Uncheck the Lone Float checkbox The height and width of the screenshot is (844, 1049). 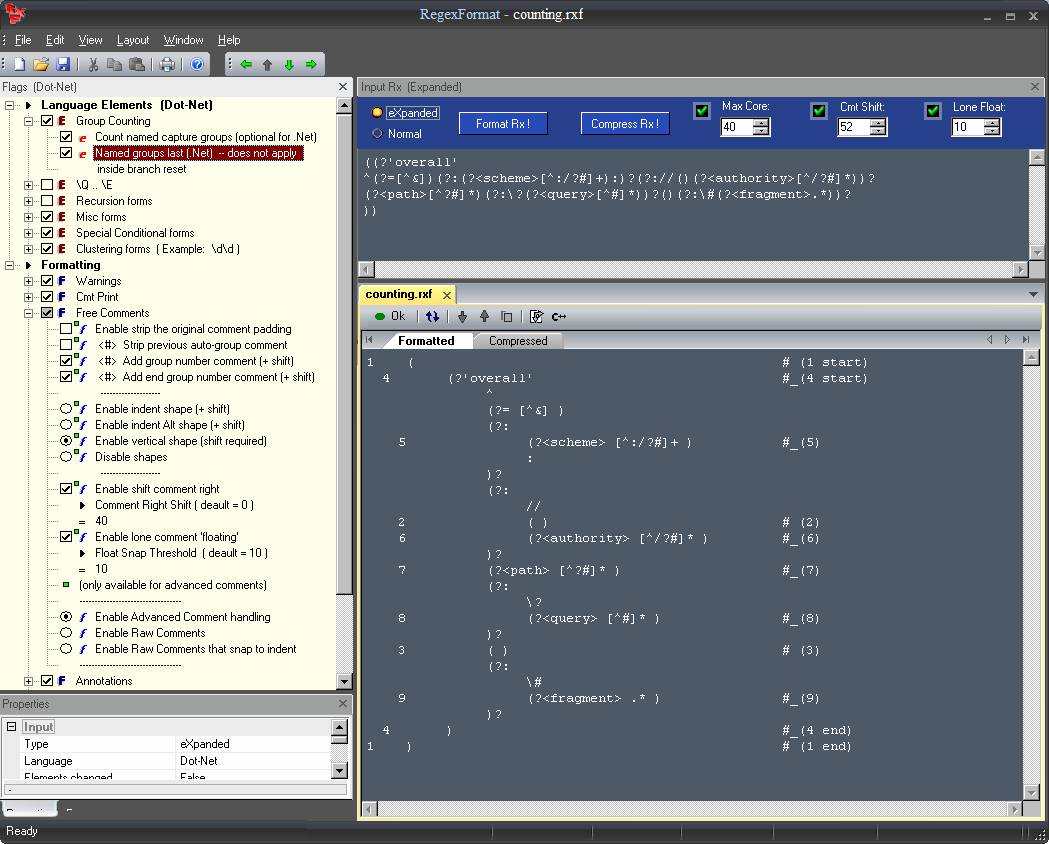click(x=933, y=110)
